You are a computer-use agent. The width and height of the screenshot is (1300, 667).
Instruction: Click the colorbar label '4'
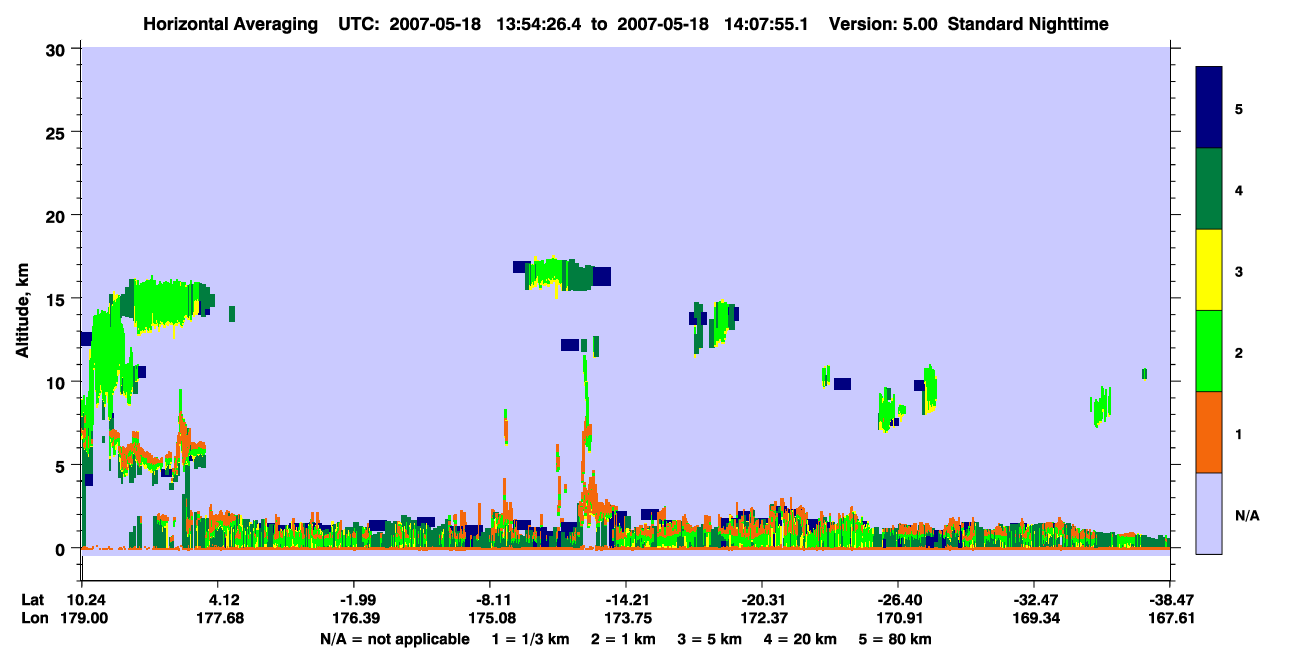[1239, 189]
